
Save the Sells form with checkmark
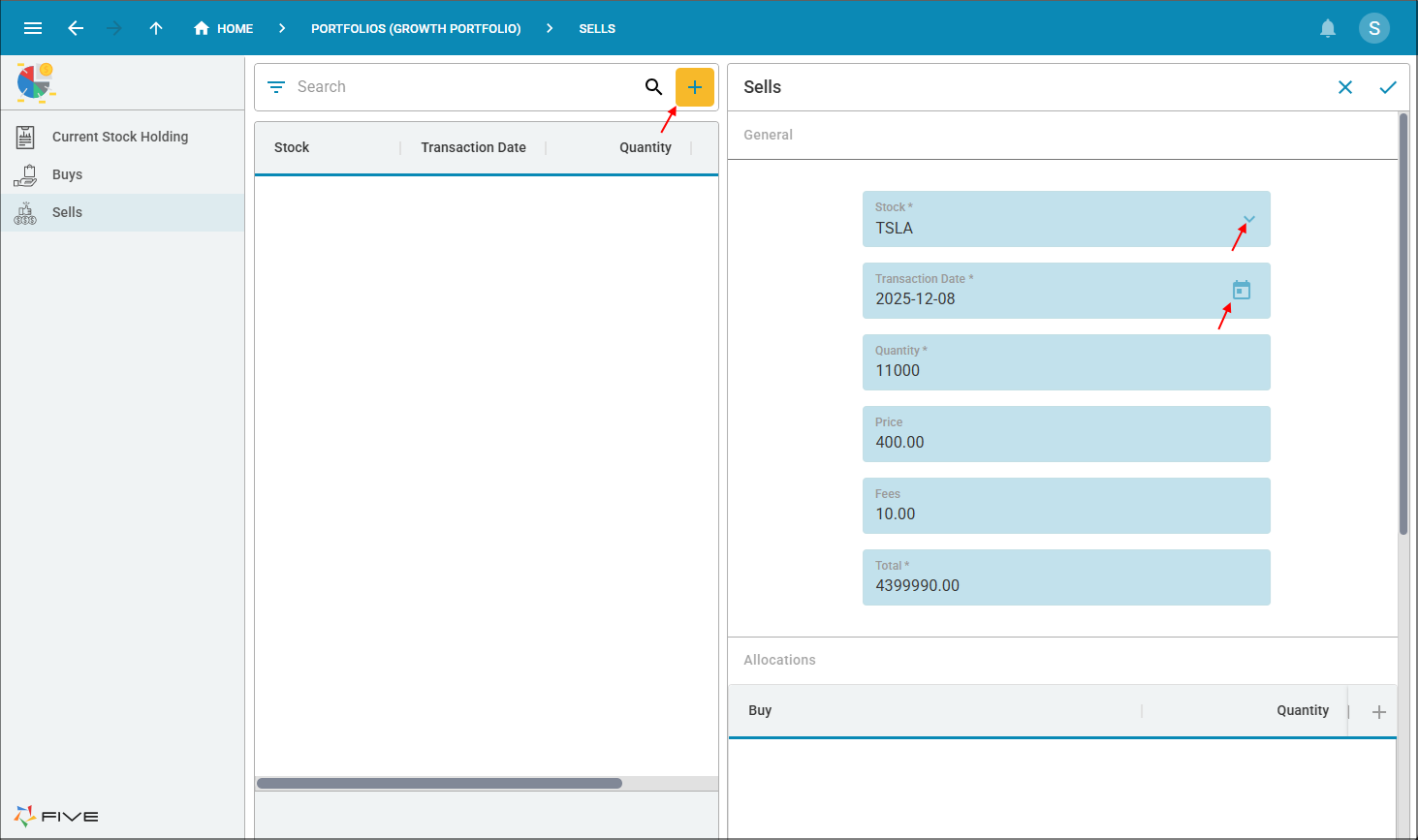click(1388, 87)
